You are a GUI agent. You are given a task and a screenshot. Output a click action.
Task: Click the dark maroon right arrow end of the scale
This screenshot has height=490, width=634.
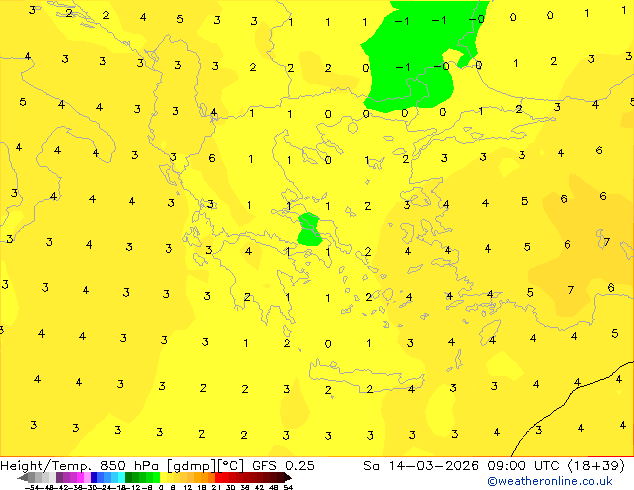288,477
